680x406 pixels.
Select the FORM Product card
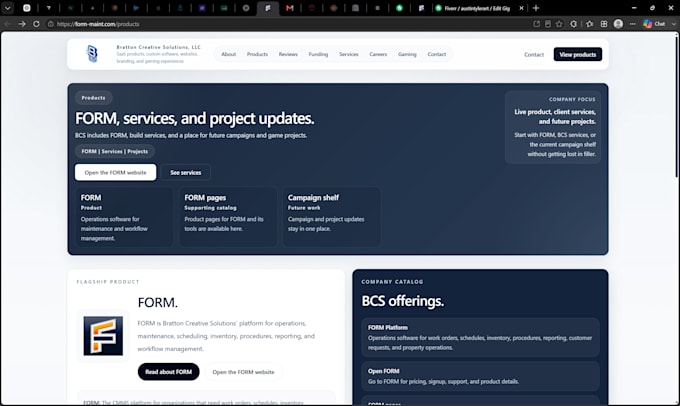tap(124, 217)
